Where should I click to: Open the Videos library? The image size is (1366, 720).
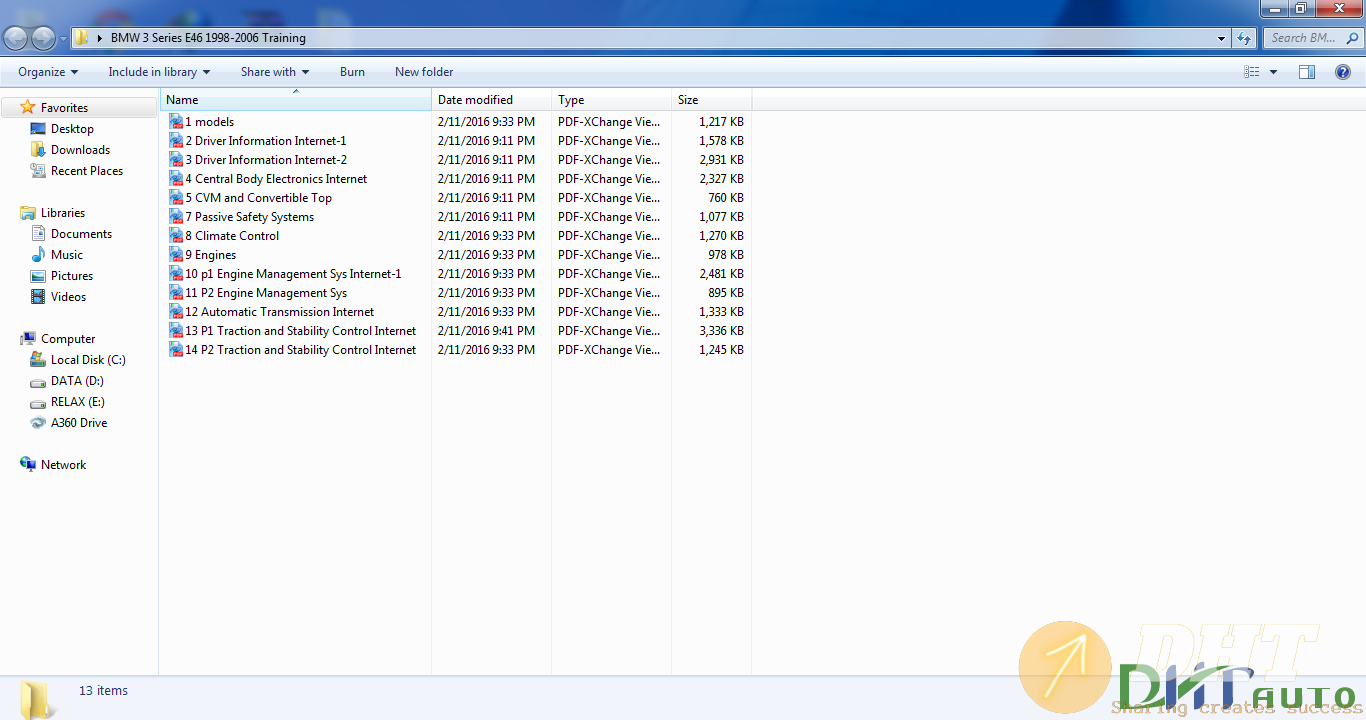pyautogui.click(x=68, y=297)
